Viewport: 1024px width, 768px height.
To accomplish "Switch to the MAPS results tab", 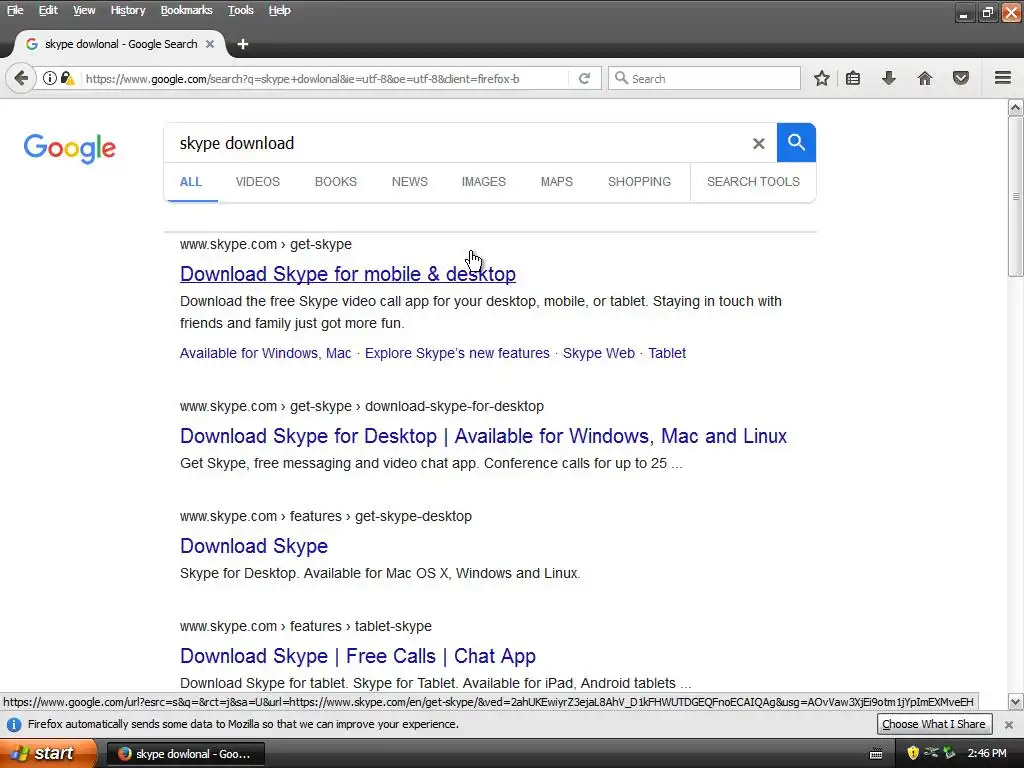I will (x=556, y=182).
